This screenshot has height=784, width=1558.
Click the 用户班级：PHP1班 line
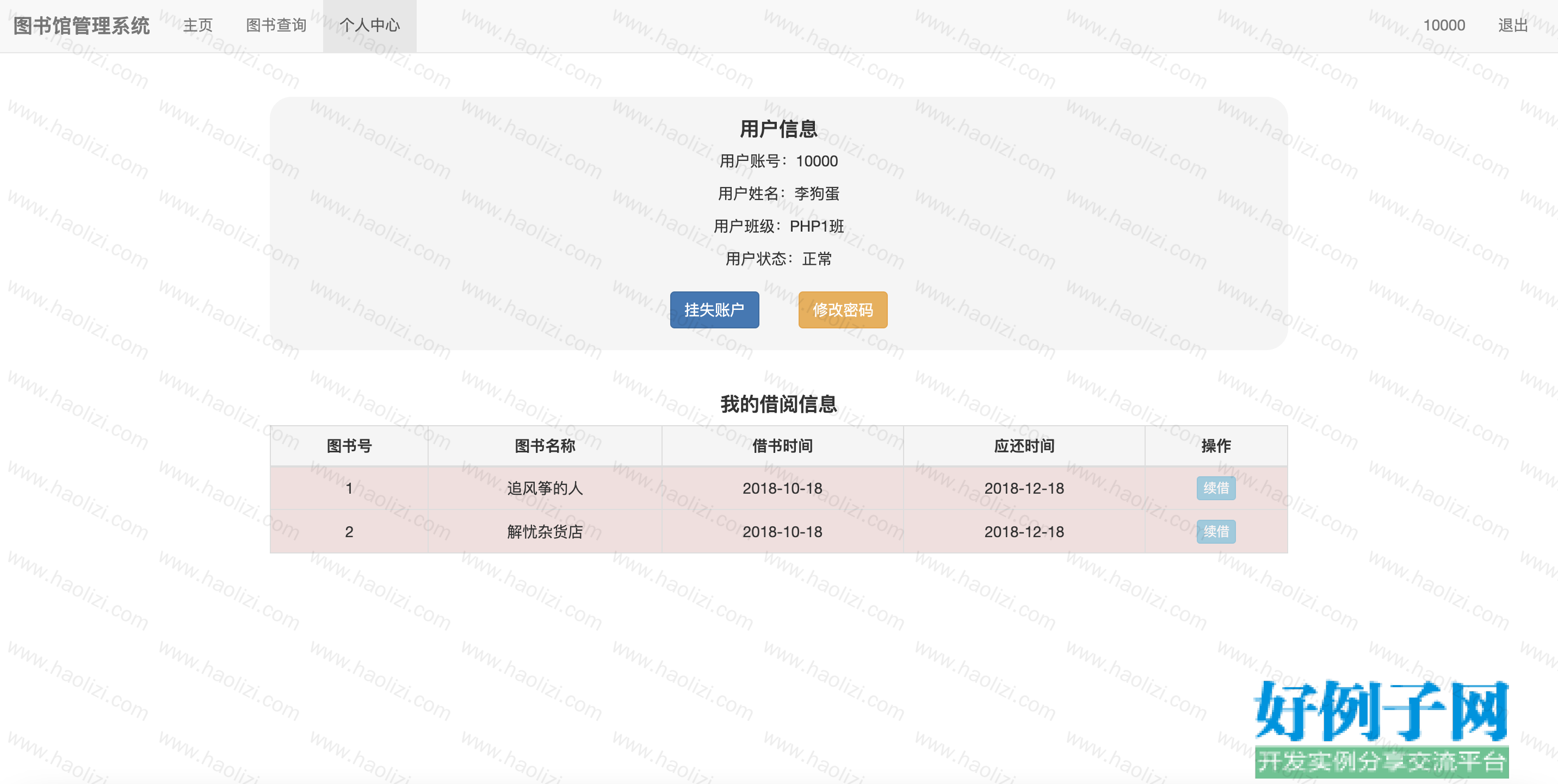[778, 227]
